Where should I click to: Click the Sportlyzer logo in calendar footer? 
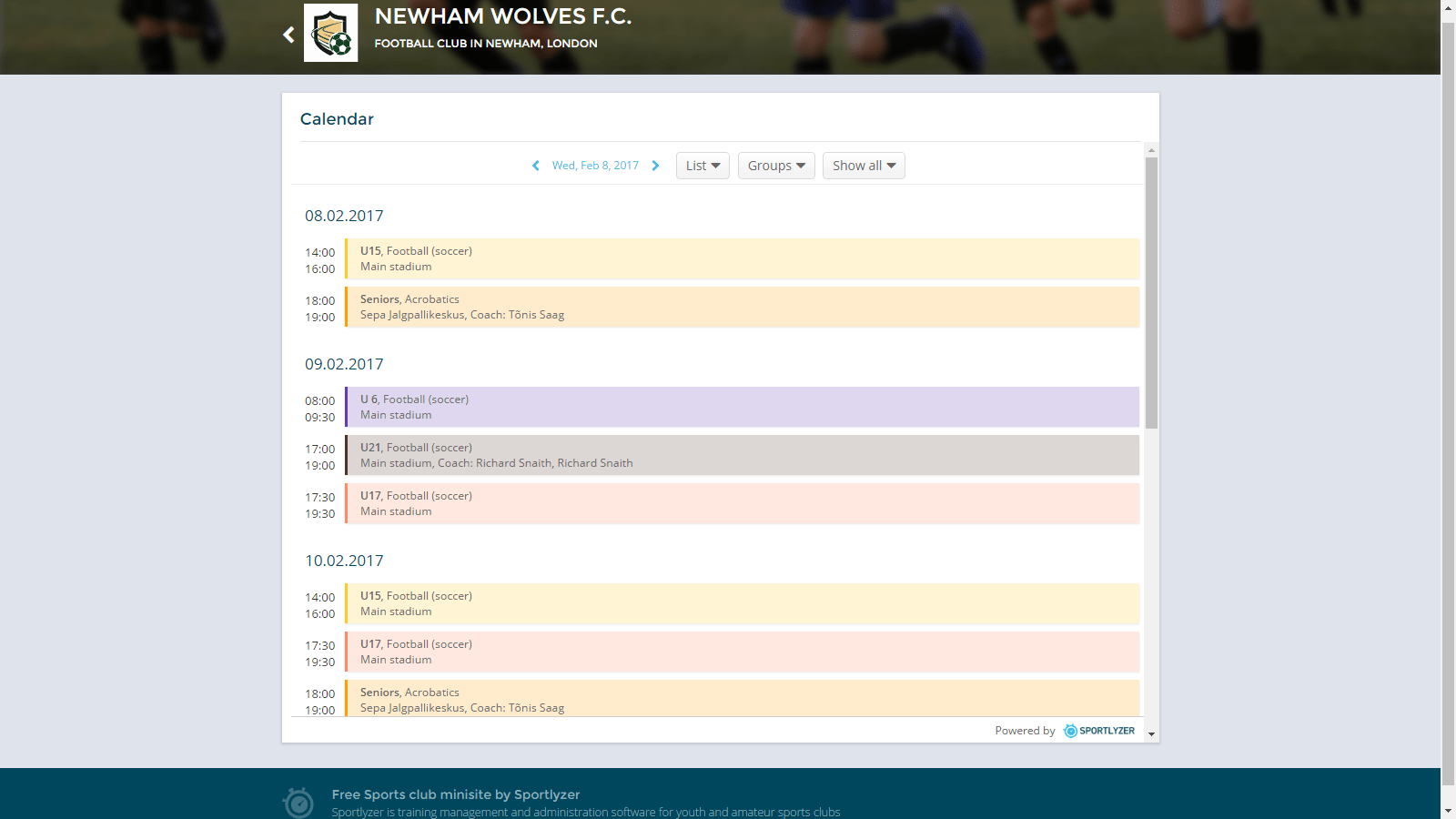pyautogui.click(x=1099, y=731)
